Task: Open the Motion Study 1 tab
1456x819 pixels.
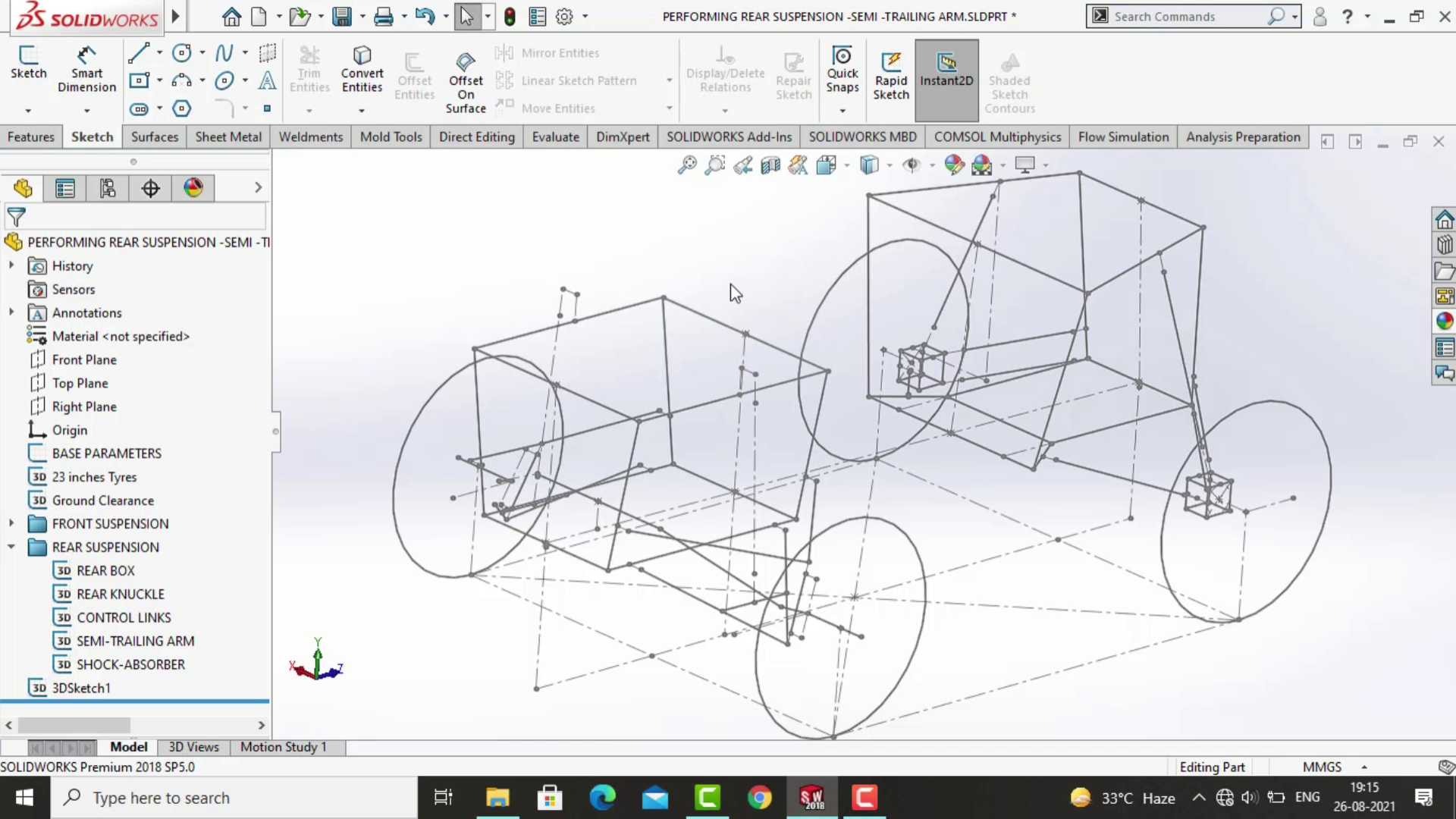Action: [x=284, y=747]
